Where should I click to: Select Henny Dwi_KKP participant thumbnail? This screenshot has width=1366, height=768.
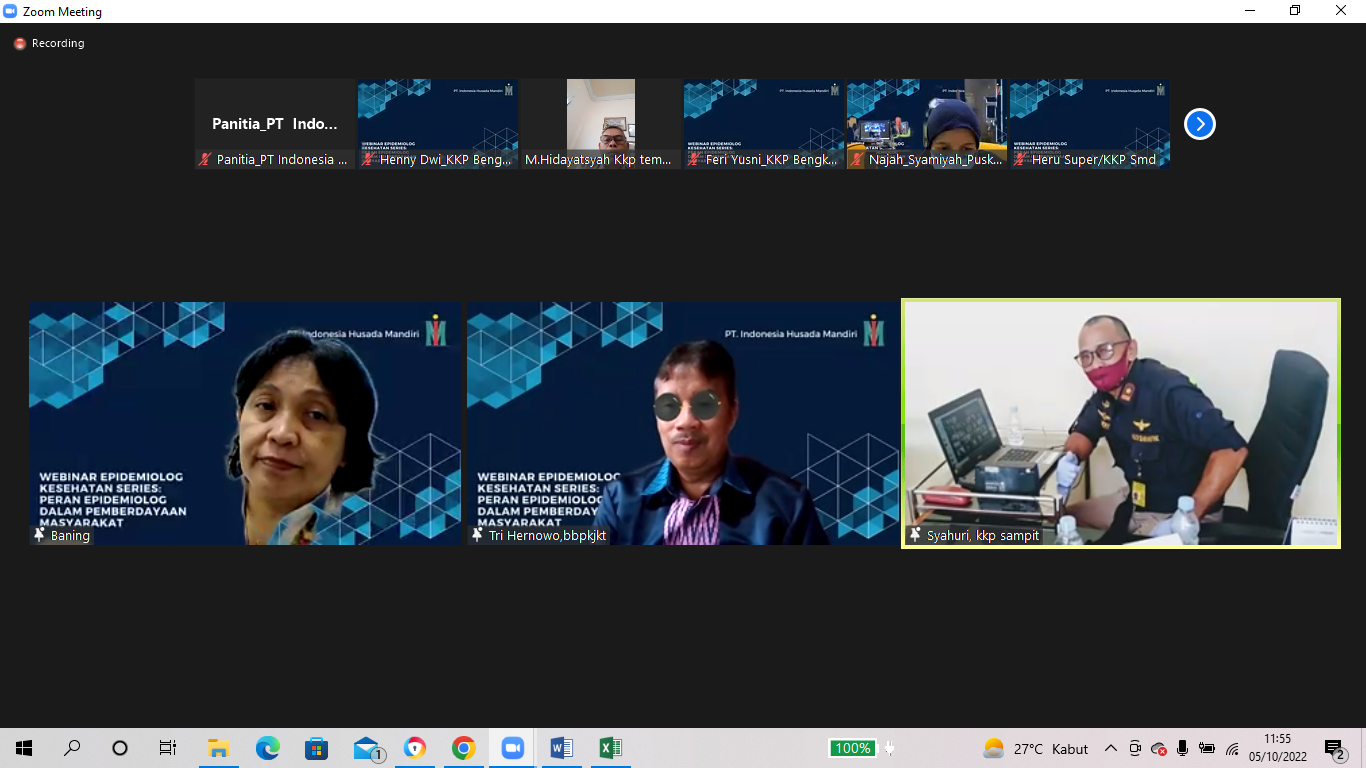tap(438, 124)
